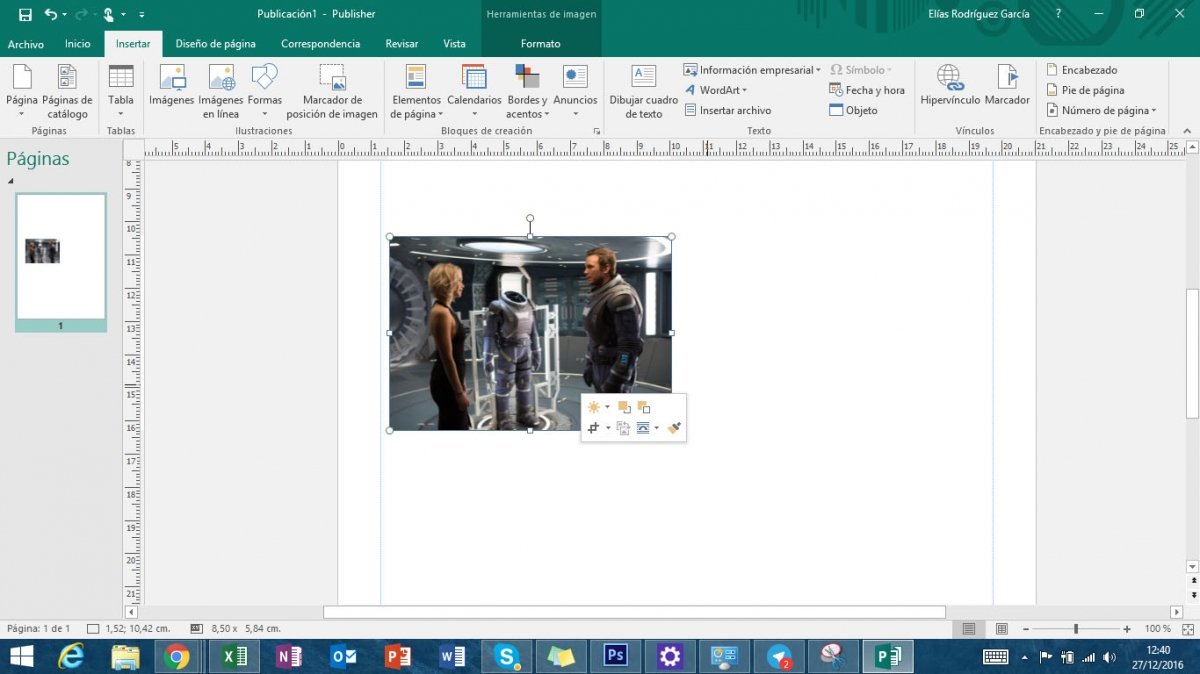The width and height of the screenshot is (1200, 674).
Task: Click the Undo arrow icon
Action: coord(51,15)
